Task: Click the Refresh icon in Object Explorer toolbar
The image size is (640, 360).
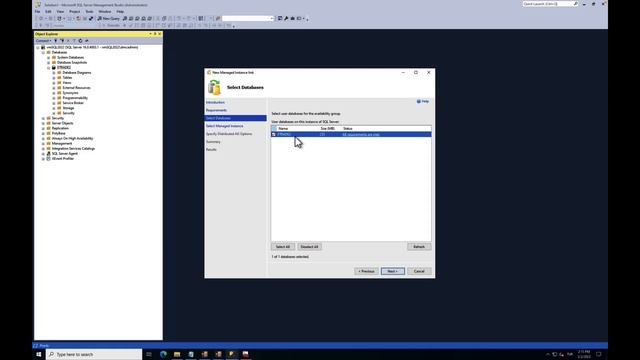Action: click(80, 41)
